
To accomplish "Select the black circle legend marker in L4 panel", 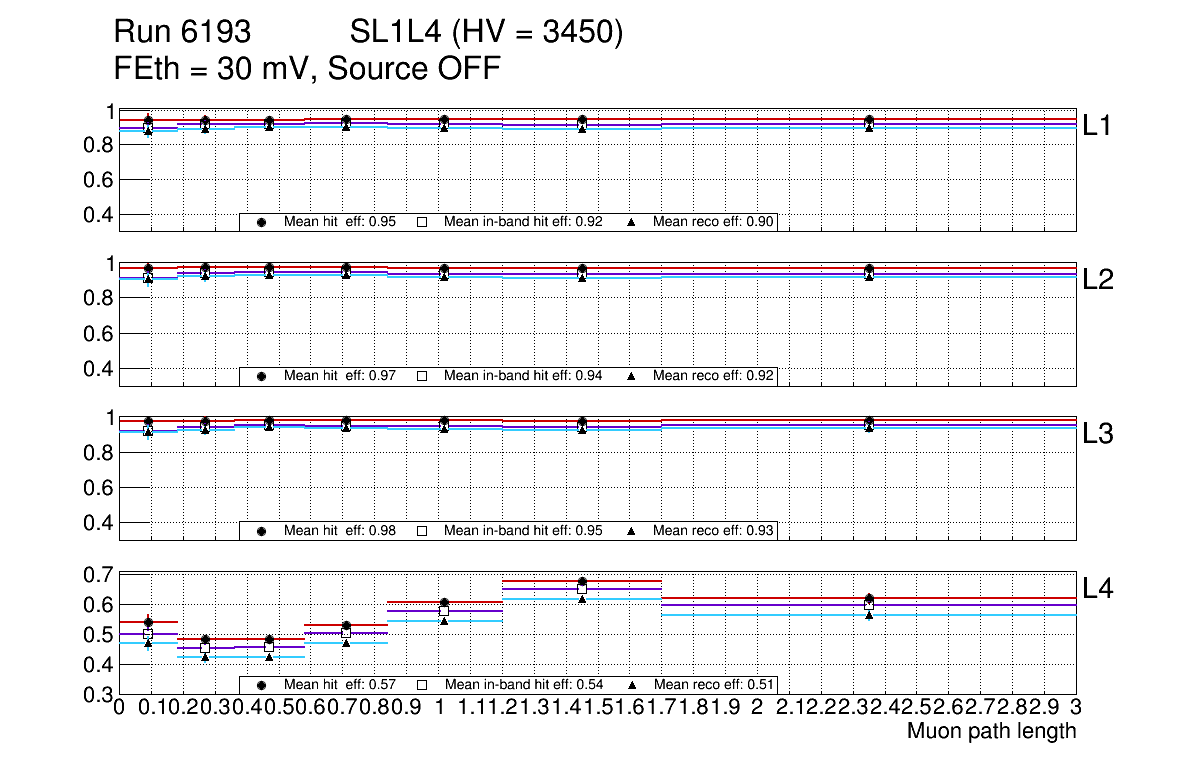I will pyautogui.click(x=262, y=685).
